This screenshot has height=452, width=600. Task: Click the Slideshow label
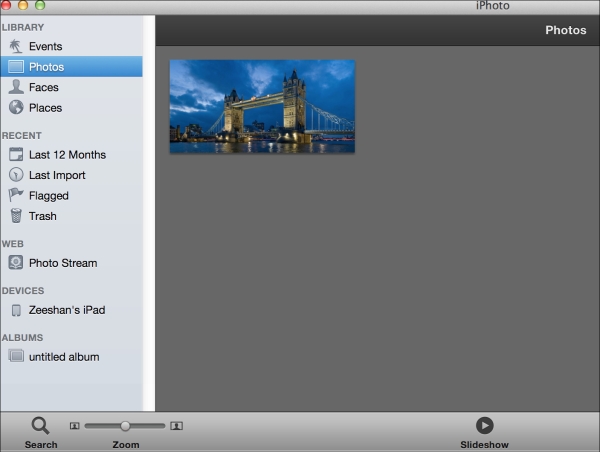tap(484, 445)
